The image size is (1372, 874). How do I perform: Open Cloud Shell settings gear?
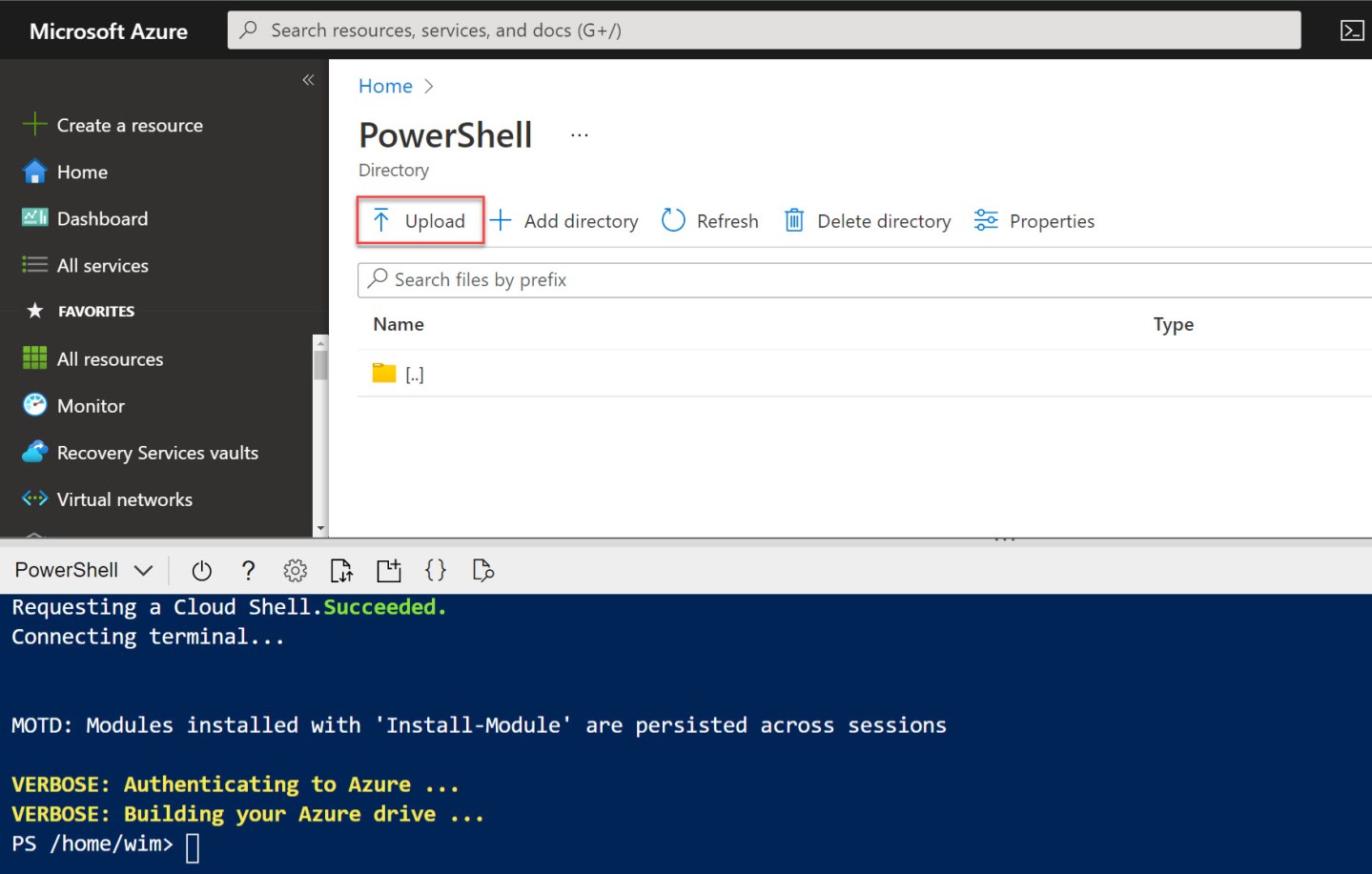pos(296,570)
